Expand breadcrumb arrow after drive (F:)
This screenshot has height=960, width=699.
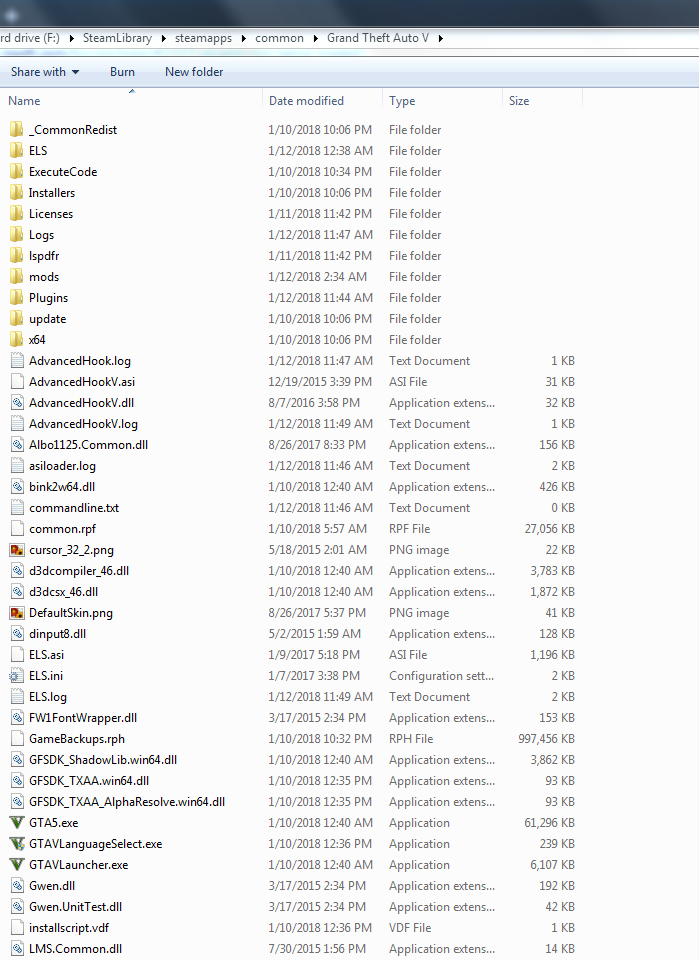[71, 38]
